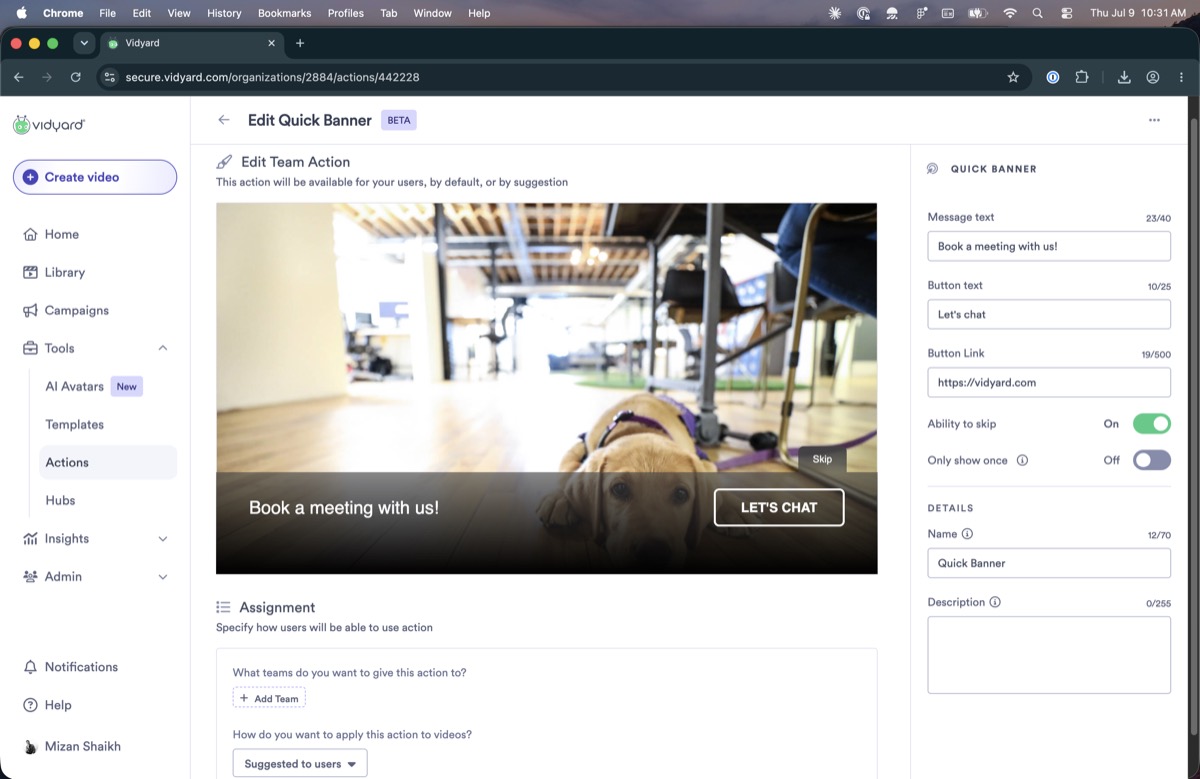This screenshot has width=1200, height=779.
Task: Click the site information icon in address bar
Action: pyautogui.click(x=110, y=77)
